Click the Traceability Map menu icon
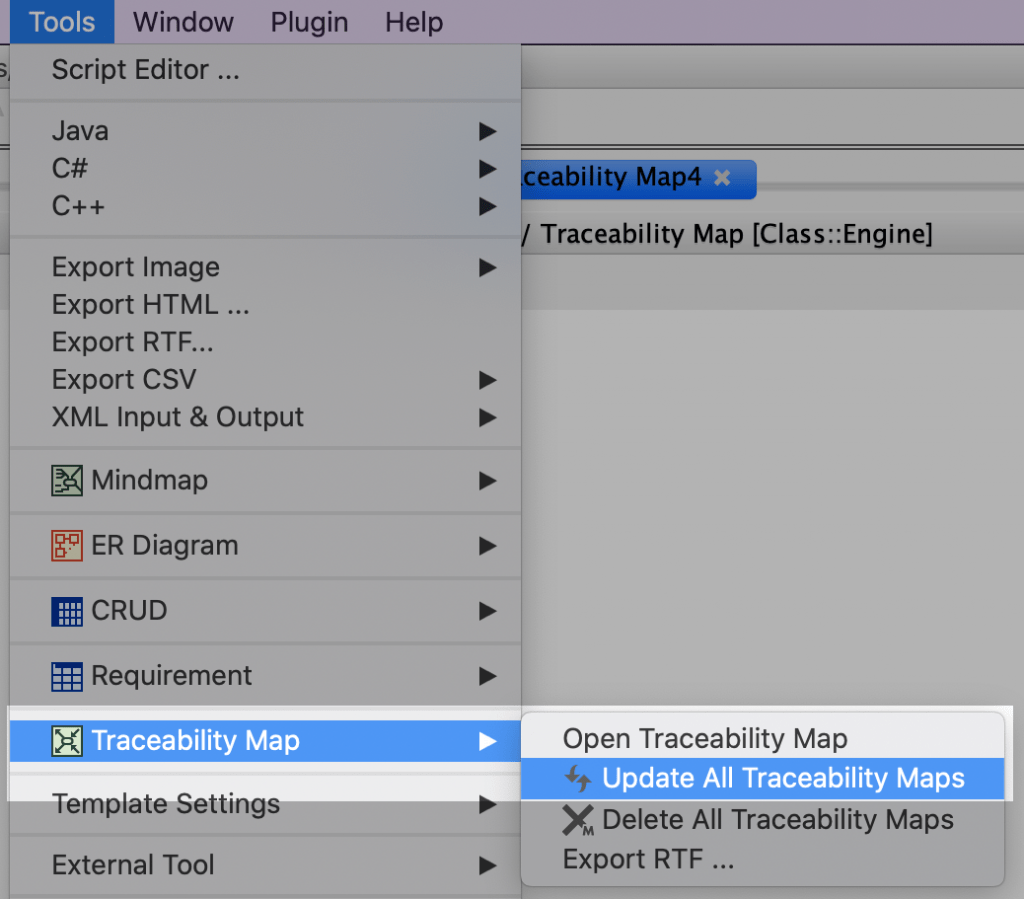Image resolution: width=1024 pixels, height=899 pixels. (x=67, y=741)
